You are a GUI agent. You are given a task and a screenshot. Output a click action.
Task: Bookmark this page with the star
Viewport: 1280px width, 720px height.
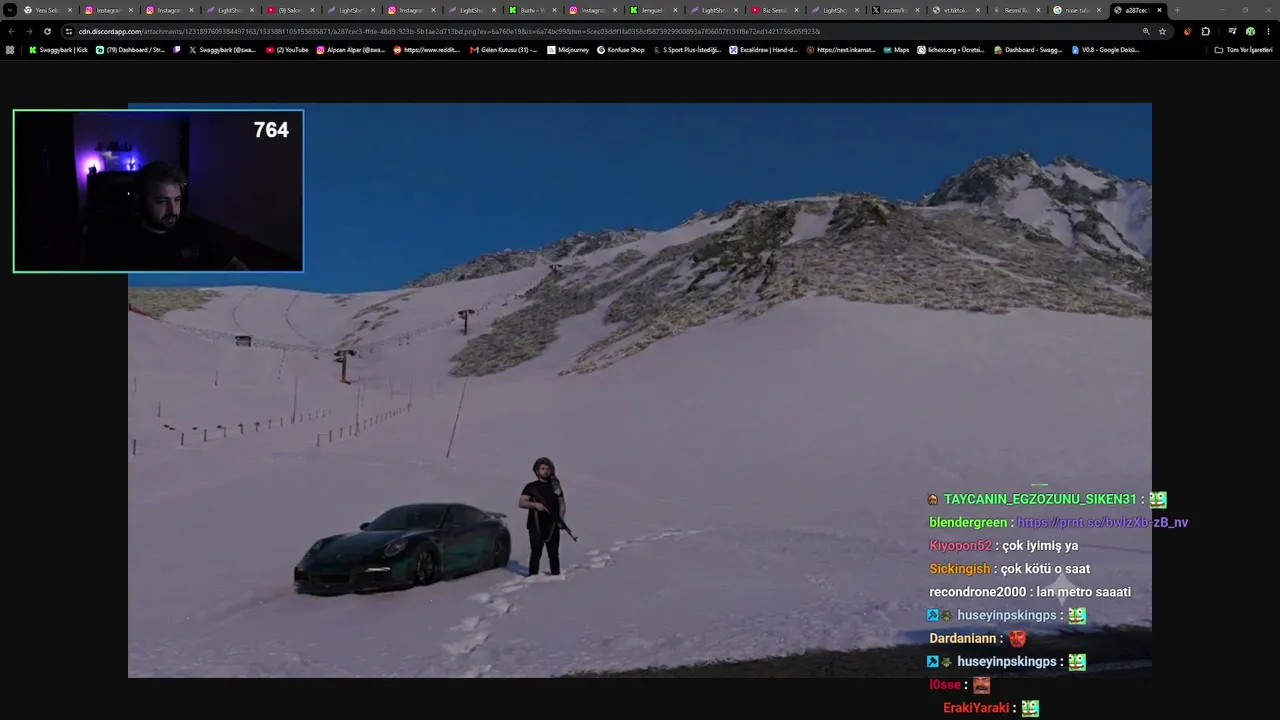click(1162, 31)
